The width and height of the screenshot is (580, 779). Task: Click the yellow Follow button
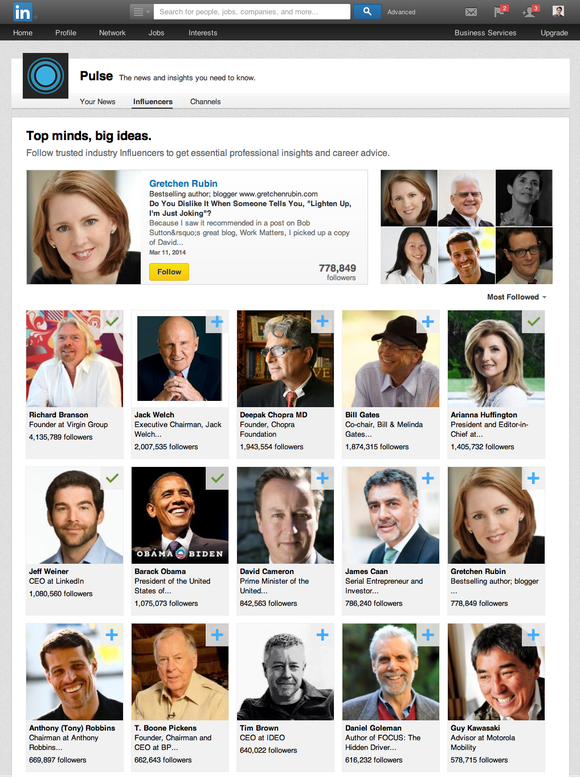click(169, 272)
